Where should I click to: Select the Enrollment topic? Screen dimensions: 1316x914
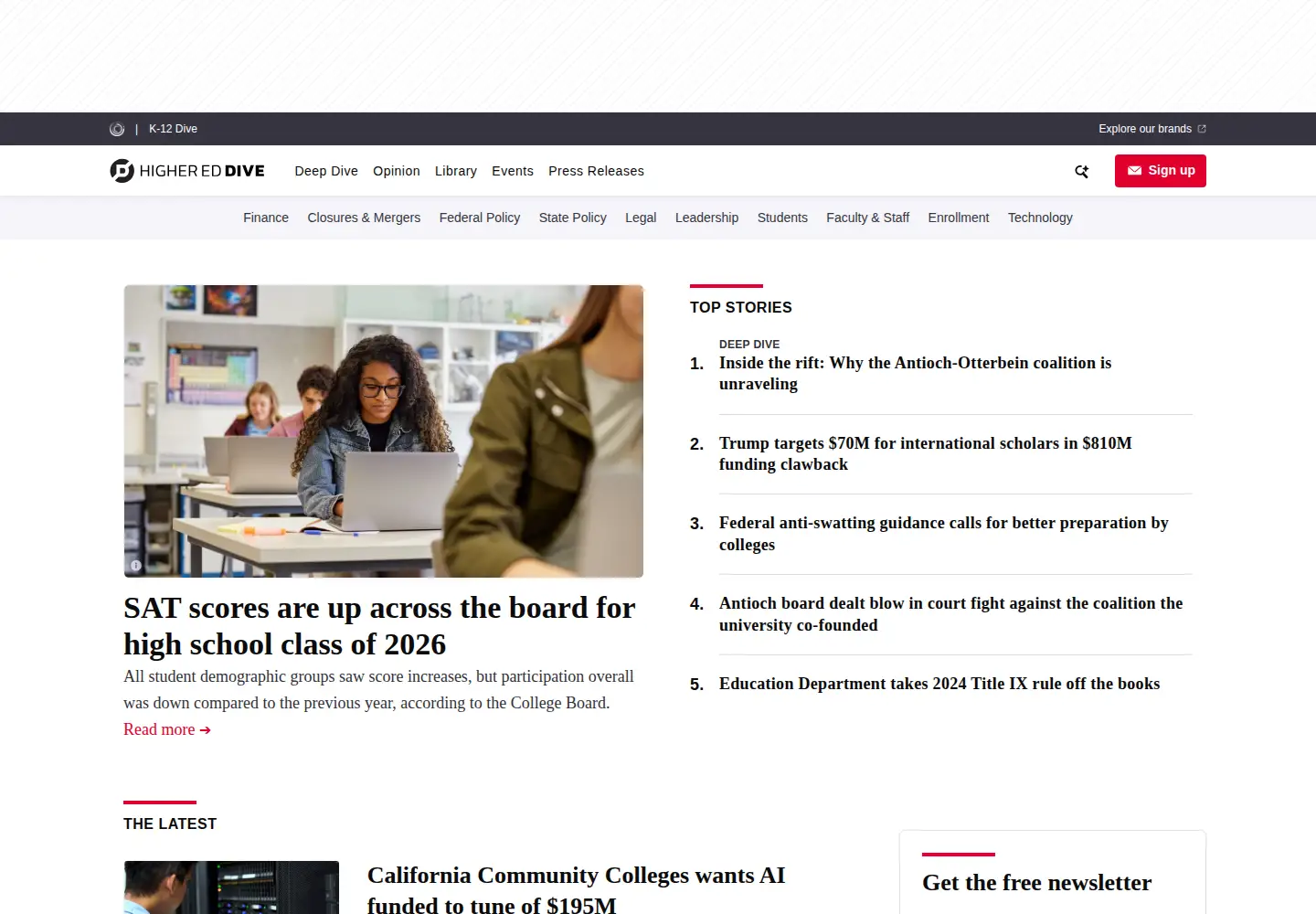click(x=959, y=218)
